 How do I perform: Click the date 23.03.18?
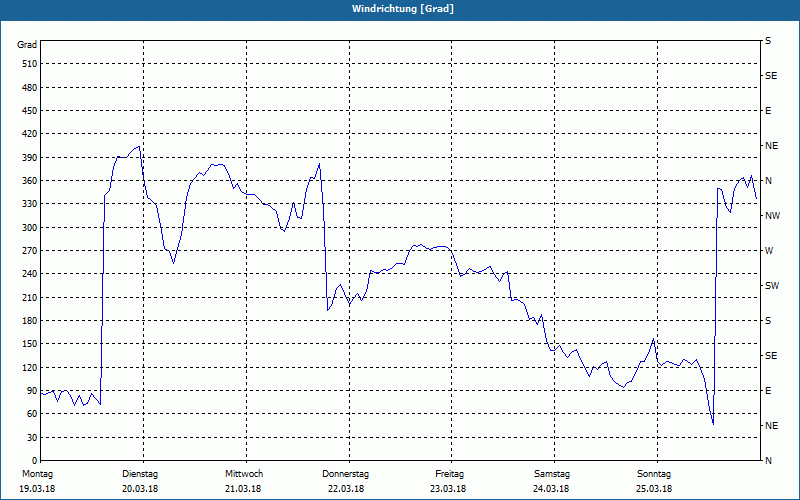[x=448, y=489]
